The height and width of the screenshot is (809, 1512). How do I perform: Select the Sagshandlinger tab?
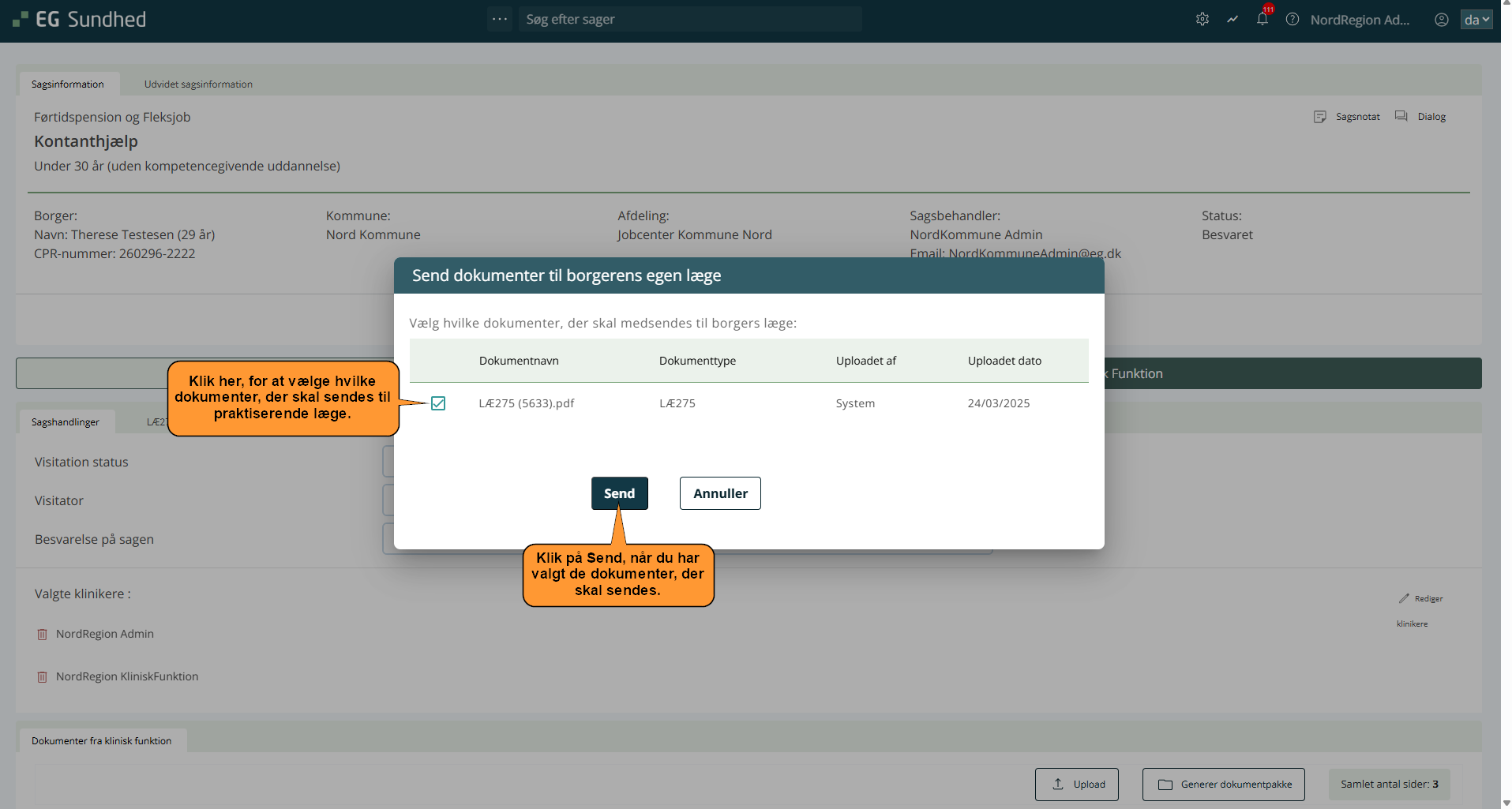coord(66,422)
